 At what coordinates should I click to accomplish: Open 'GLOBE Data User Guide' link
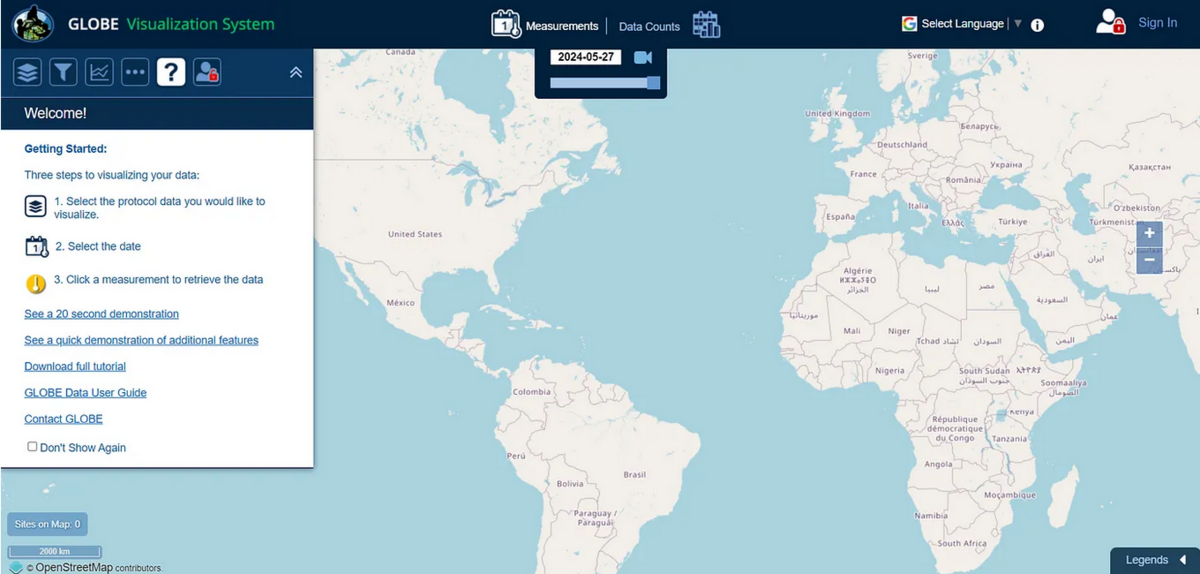coord(85,393)
